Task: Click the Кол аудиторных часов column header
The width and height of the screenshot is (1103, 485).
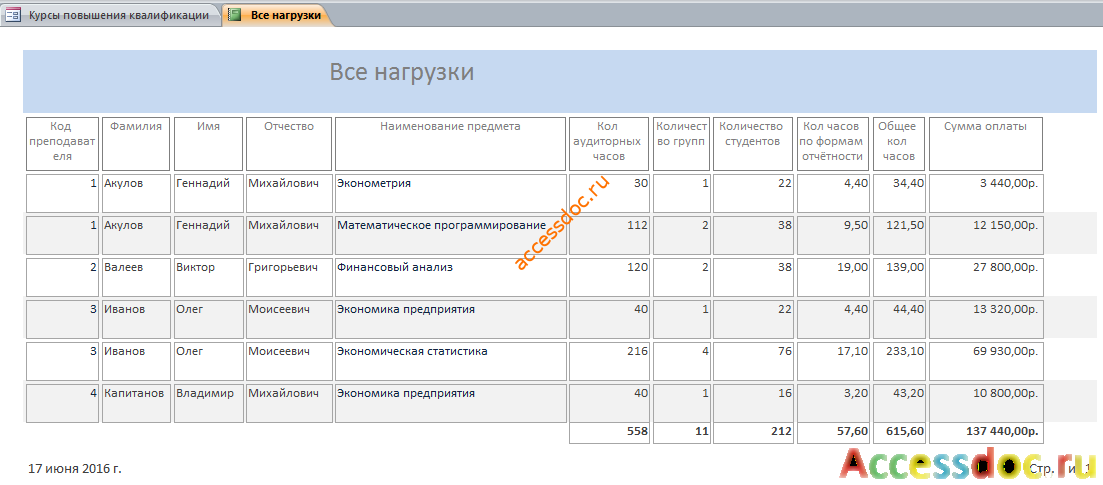Action: 608,144
